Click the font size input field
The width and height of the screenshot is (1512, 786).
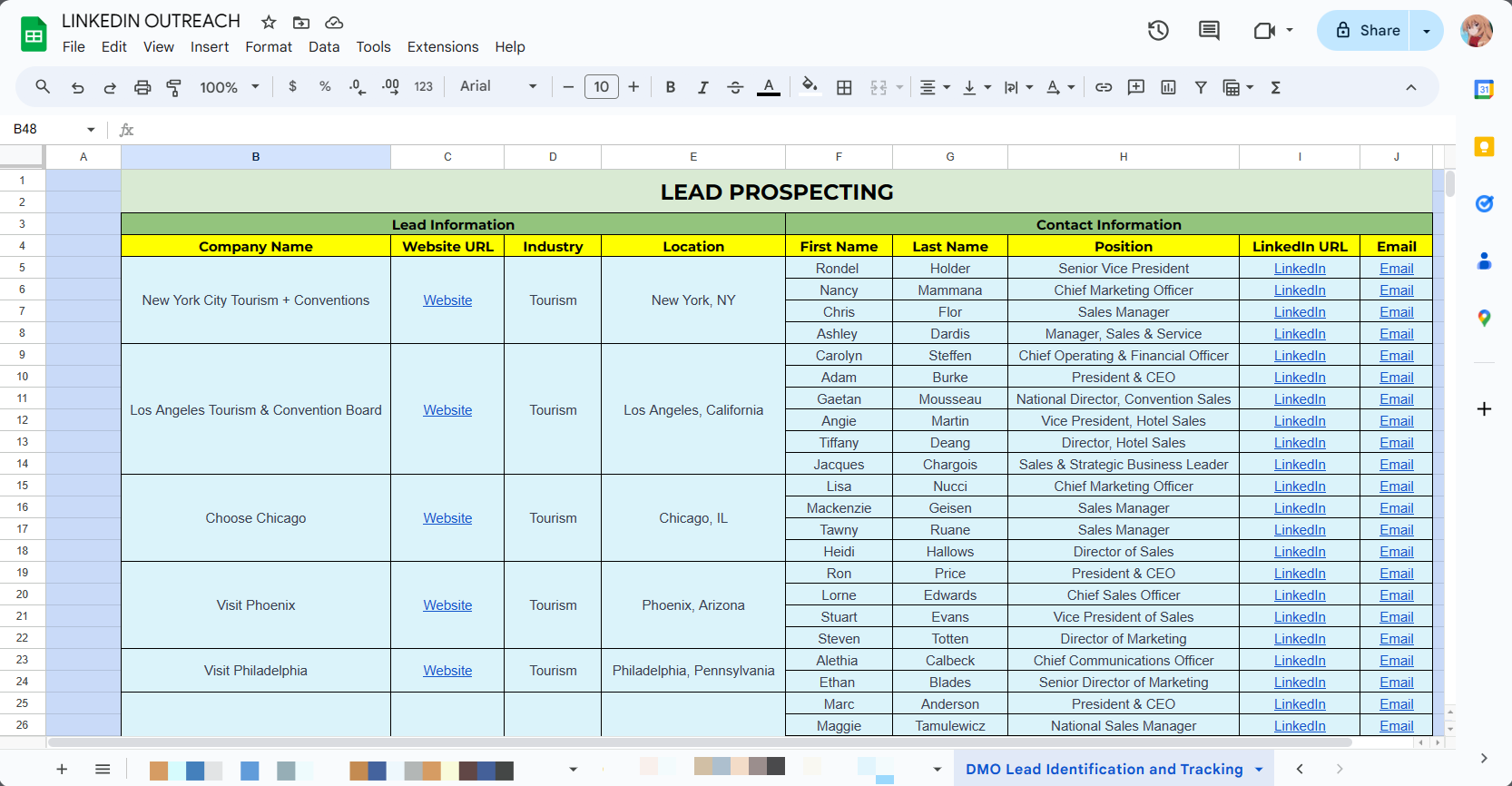[x=601, y=87]
